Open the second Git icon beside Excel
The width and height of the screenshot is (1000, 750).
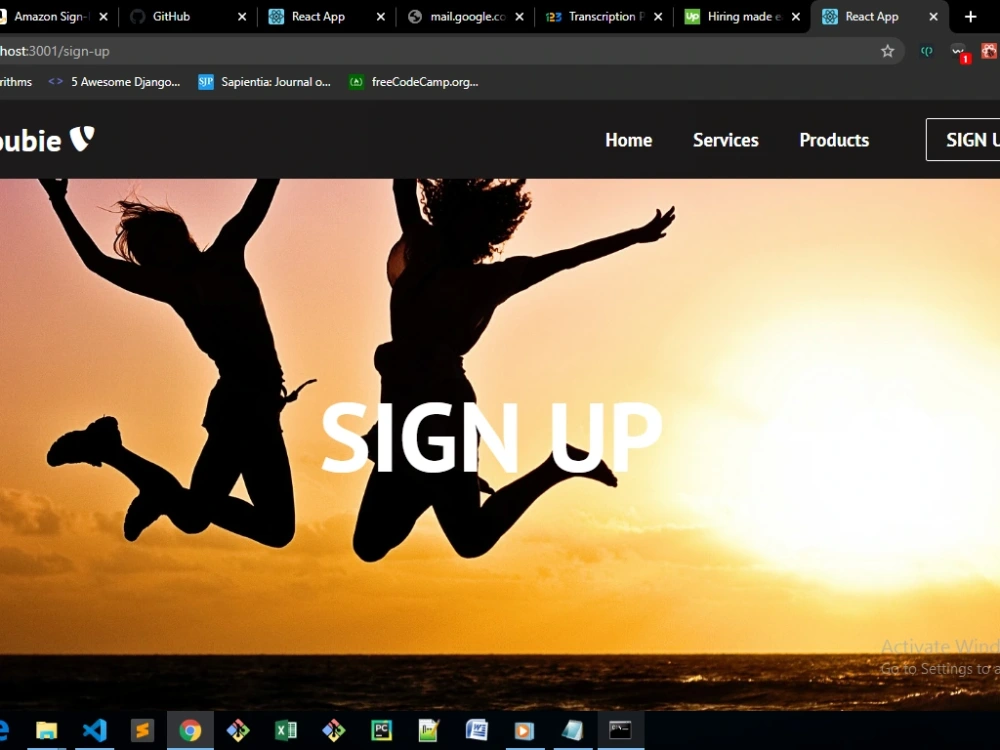tap(334, 730)
